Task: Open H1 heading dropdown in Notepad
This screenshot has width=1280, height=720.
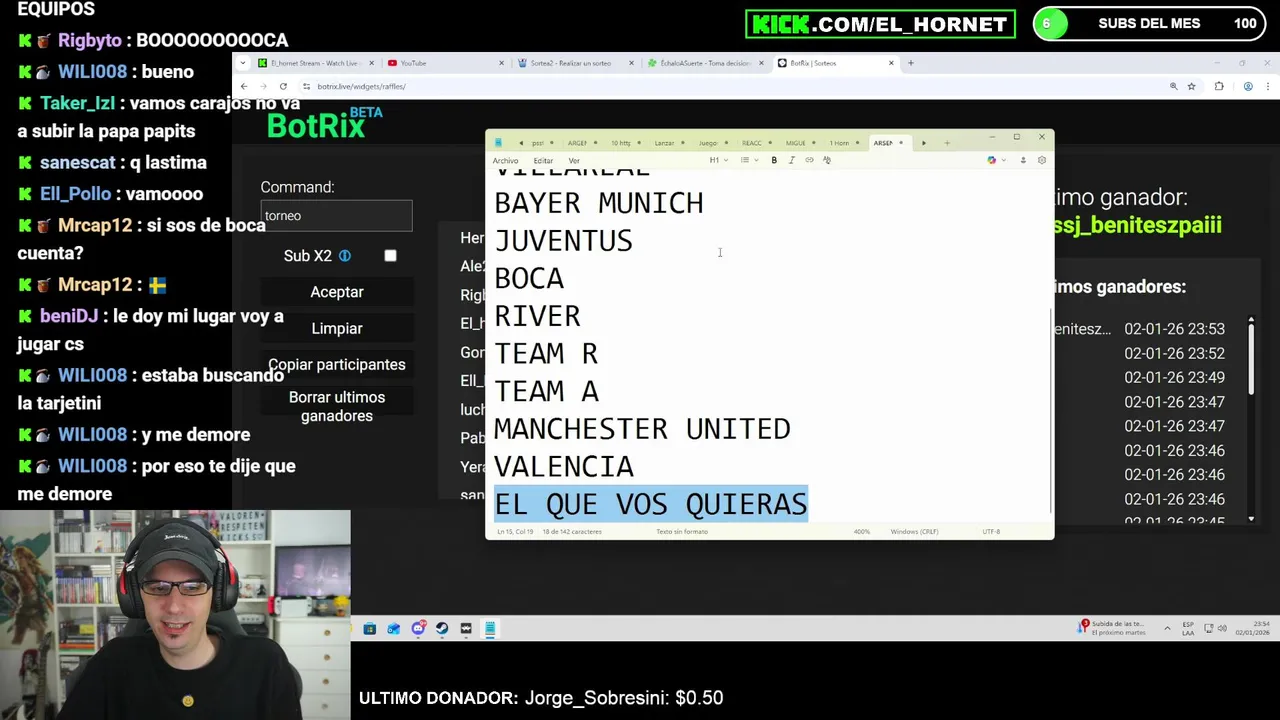Action: [718, 160]
